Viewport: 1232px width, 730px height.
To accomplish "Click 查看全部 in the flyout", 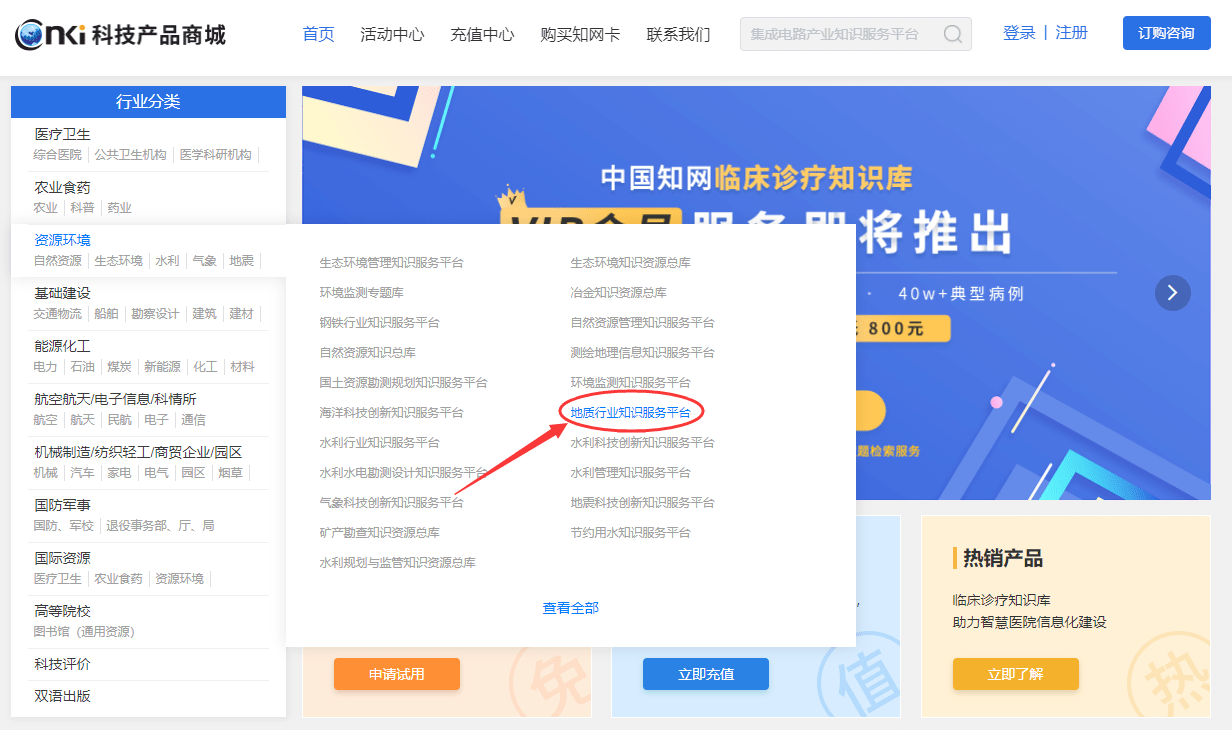I will 570,608.
